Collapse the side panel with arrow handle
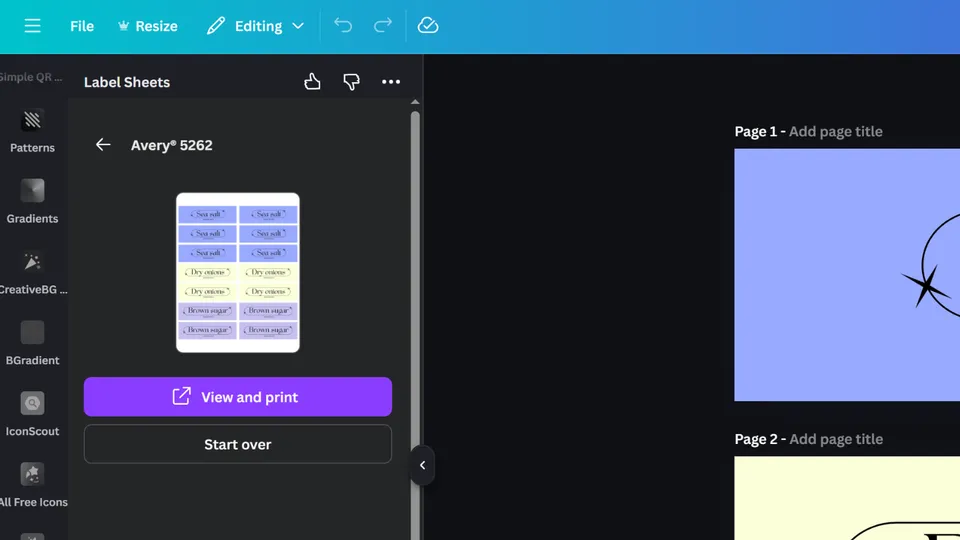 (422, 465)
